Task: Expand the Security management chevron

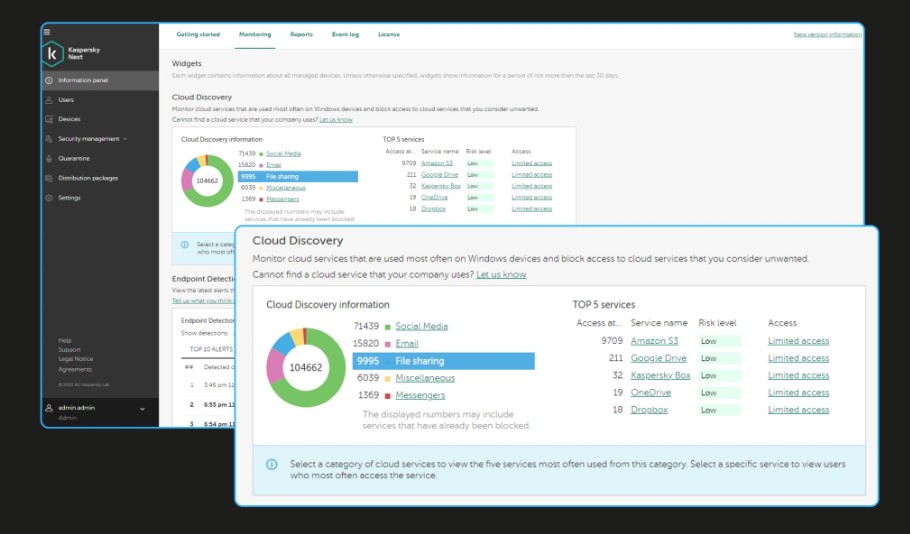Action: point(126,139)
